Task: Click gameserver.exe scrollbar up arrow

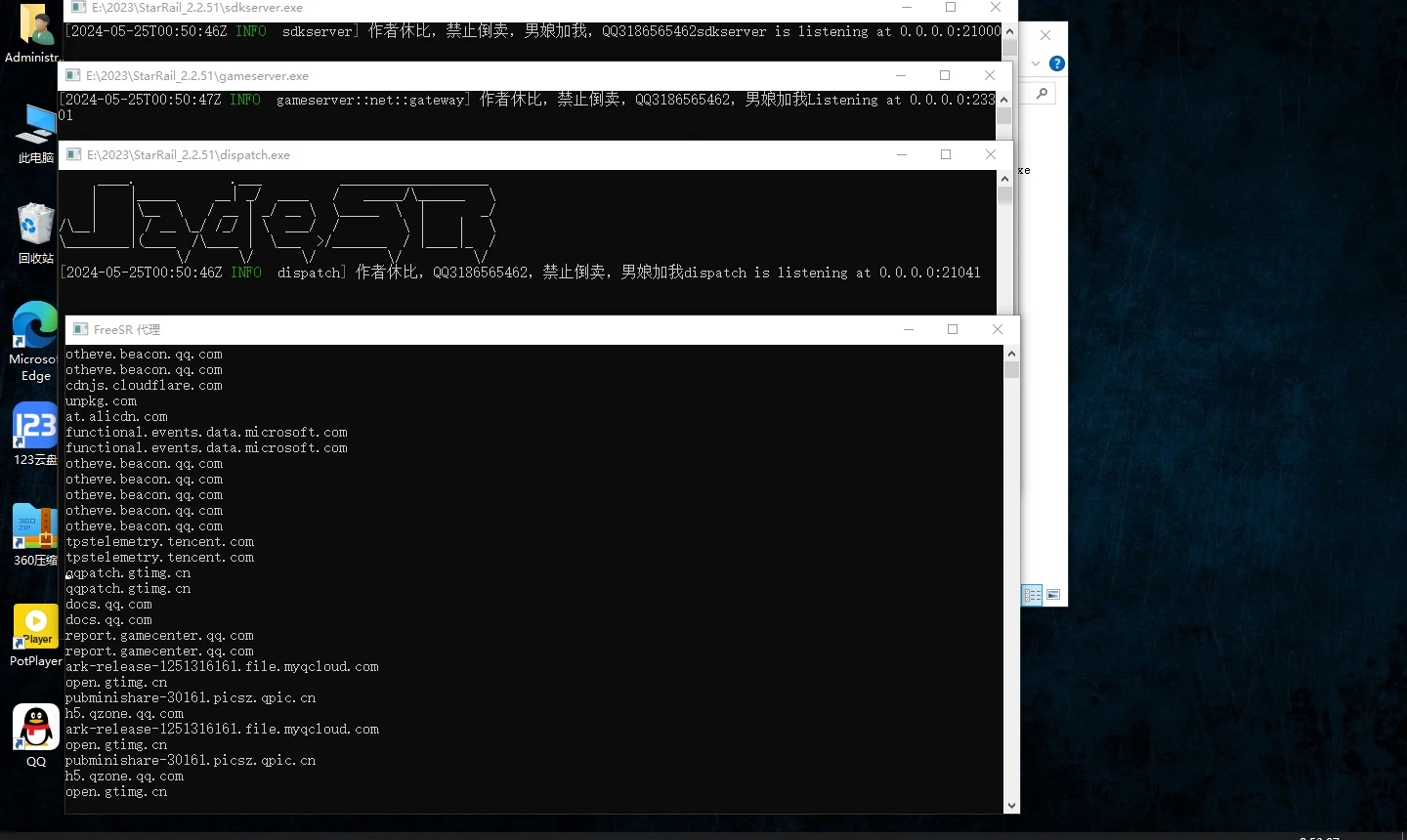Action: pos(1003,100)
